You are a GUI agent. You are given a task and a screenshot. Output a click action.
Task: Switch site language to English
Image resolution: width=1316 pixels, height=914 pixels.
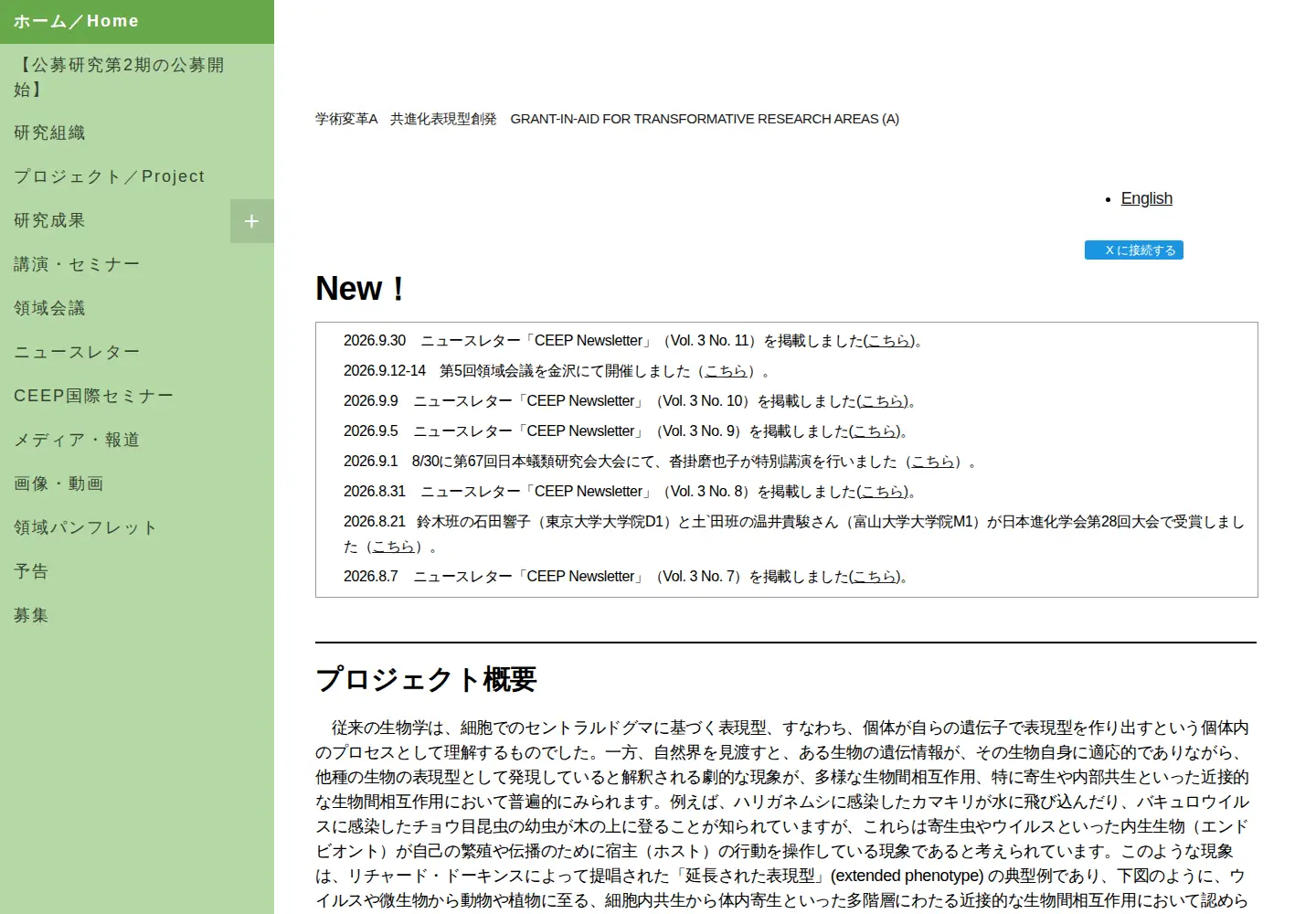(x=1146, y=198)
